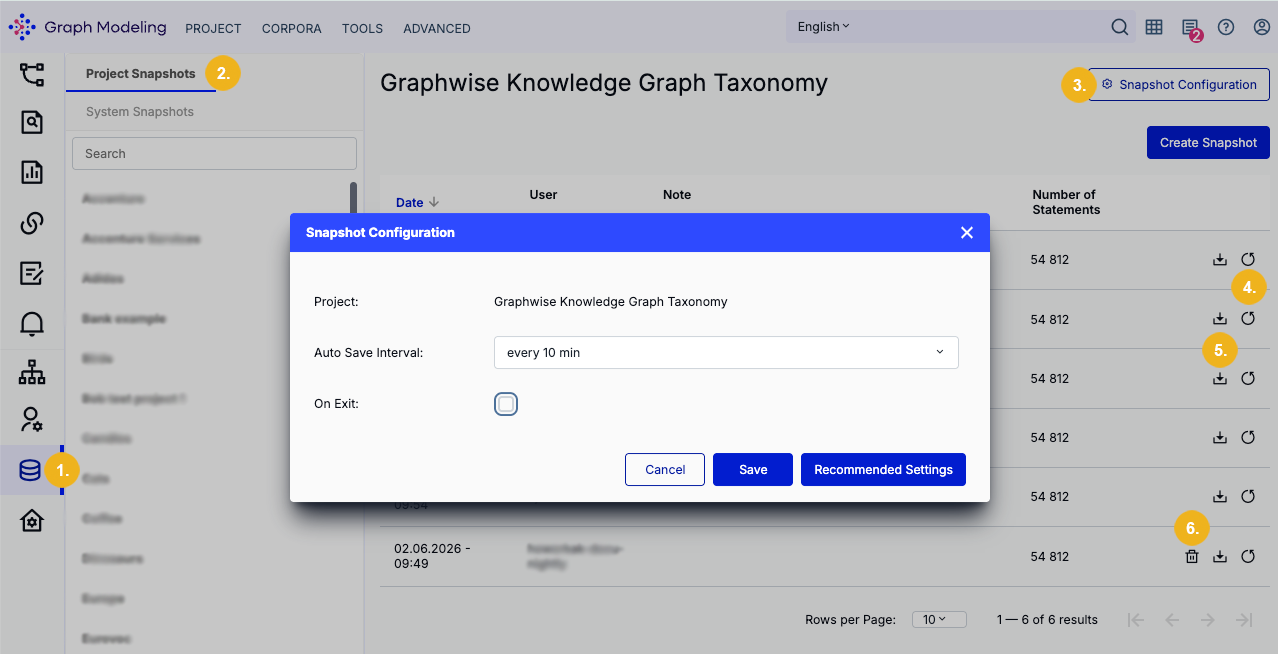Screen dimensions: 1278x654
Task: Sort the table by Date column
Action: point(417,202)
